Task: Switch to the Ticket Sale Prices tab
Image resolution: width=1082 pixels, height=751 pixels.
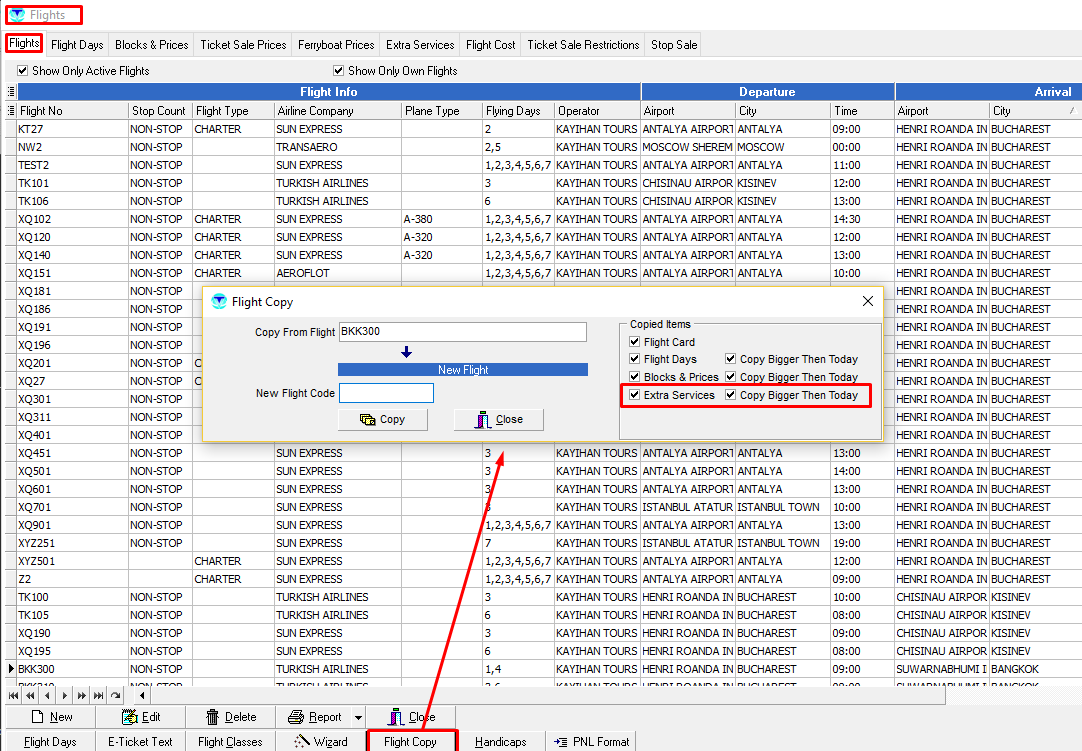Action: tap(243, 45)
